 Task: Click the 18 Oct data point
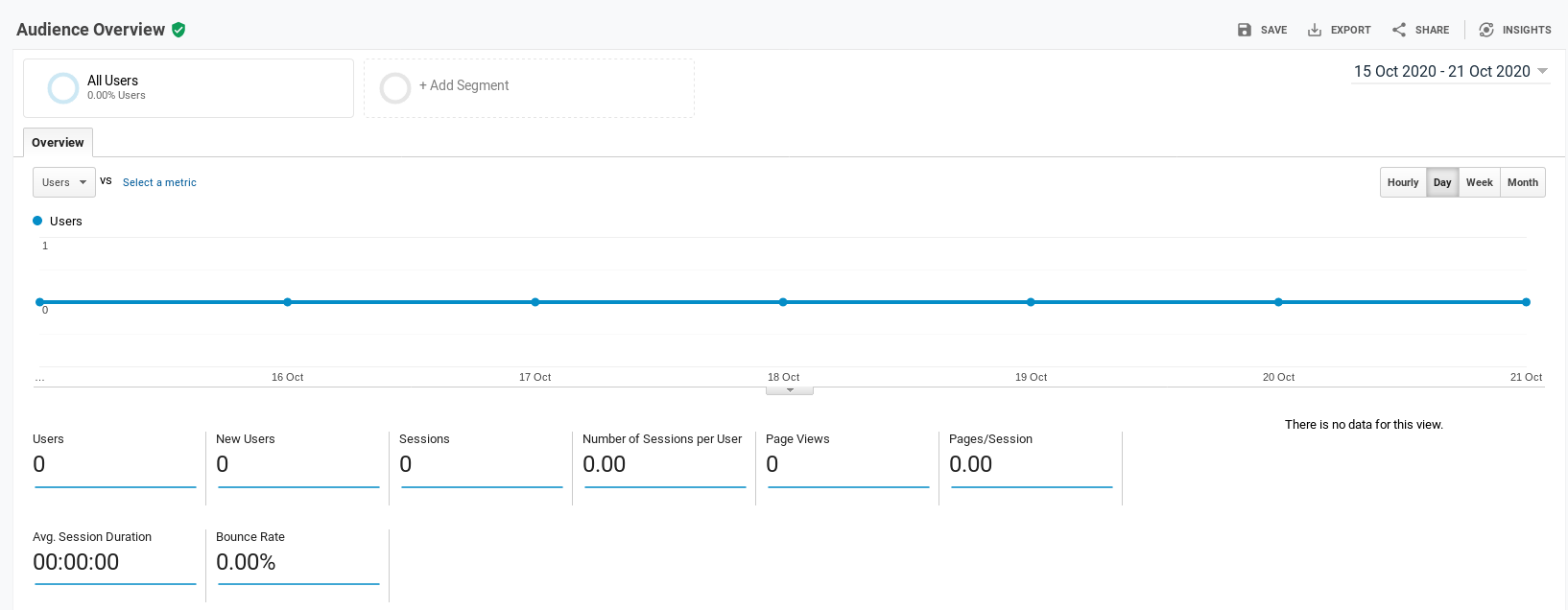(x=783, y=302)
